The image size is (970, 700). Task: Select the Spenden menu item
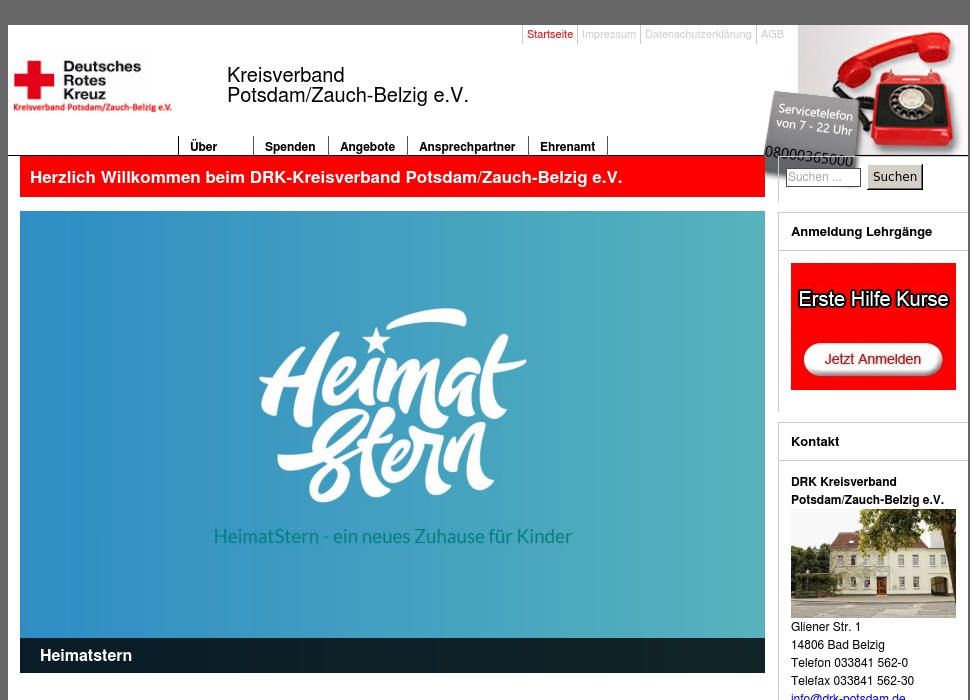point(290,147)
